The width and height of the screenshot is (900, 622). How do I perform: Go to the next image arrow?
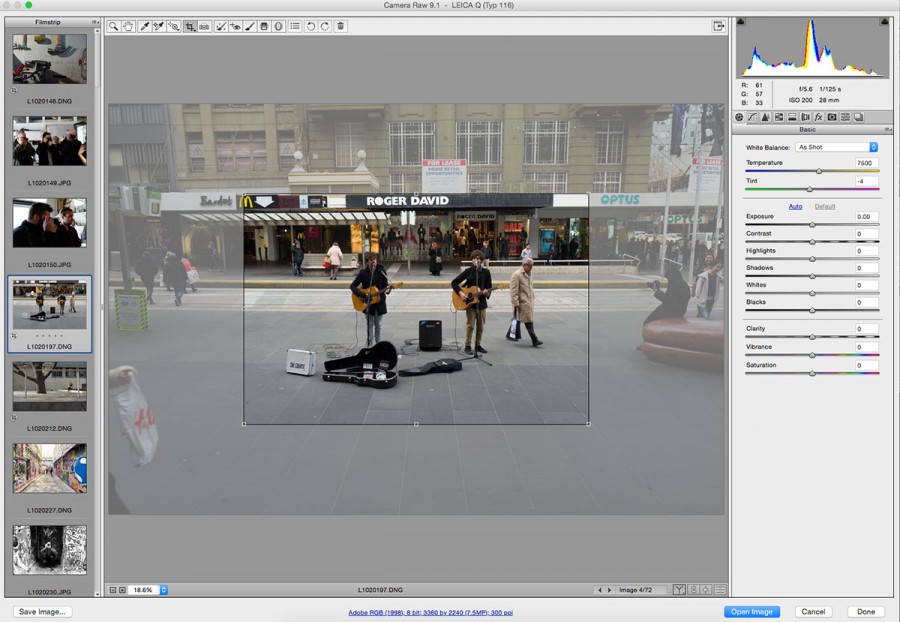[x=609, y=590]
